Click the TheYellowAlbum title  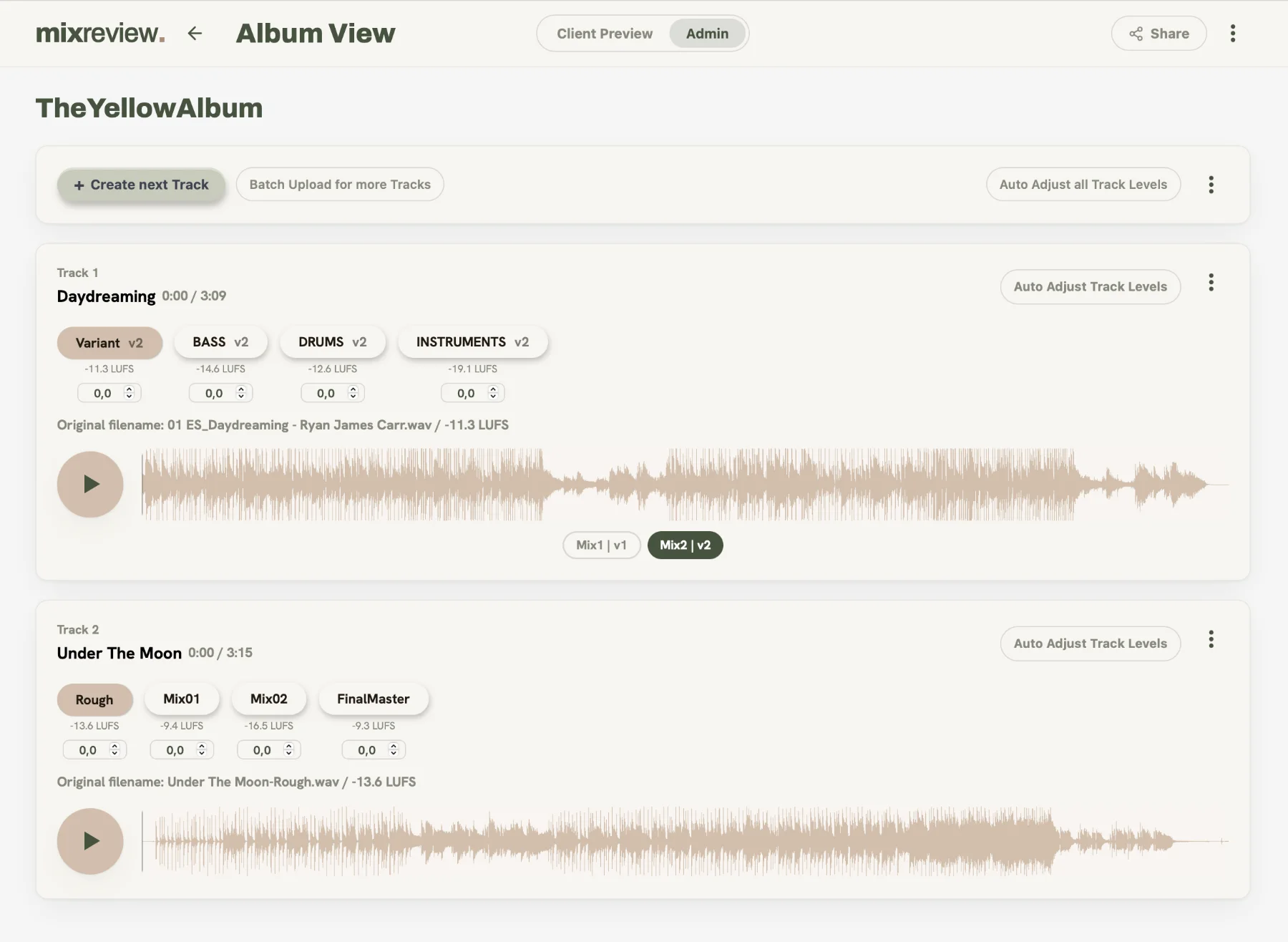[150, 108]
